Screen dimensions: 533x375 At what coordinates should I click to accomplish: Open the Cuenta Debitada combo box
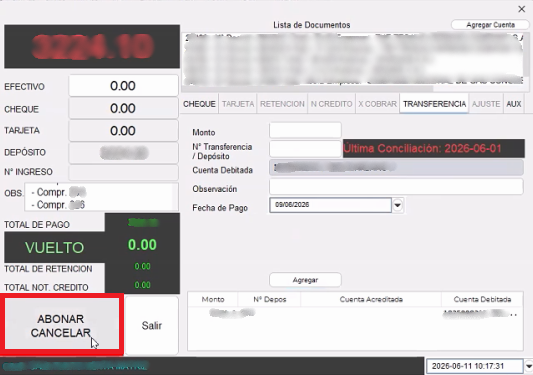click(x=396, y=168)
